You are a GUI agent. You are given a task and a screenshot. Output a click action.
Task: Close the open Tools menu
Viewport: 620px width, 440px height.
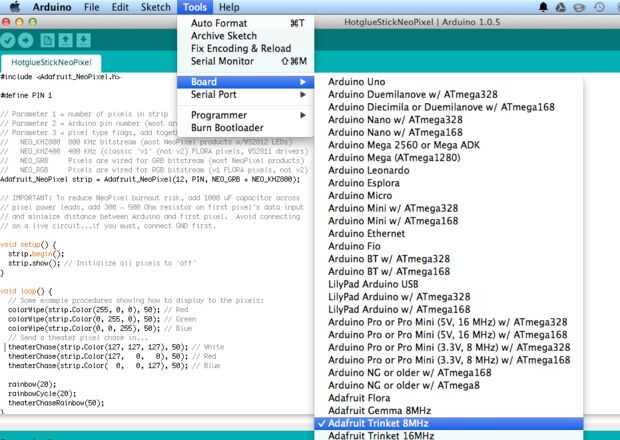[x=195, y=7]
